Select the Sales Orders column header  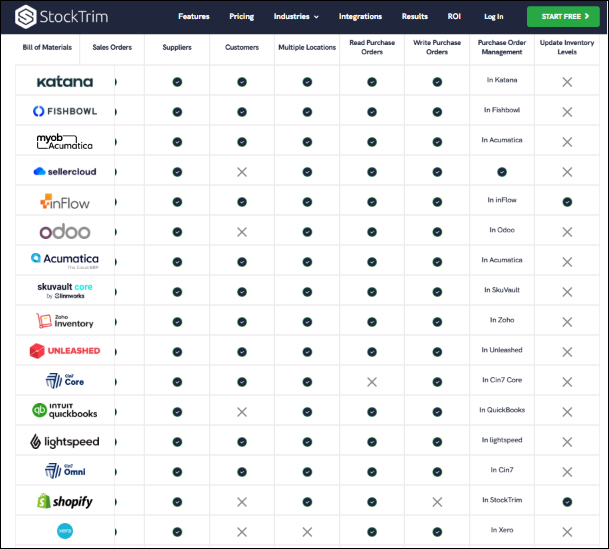click(x=112, y=47)
